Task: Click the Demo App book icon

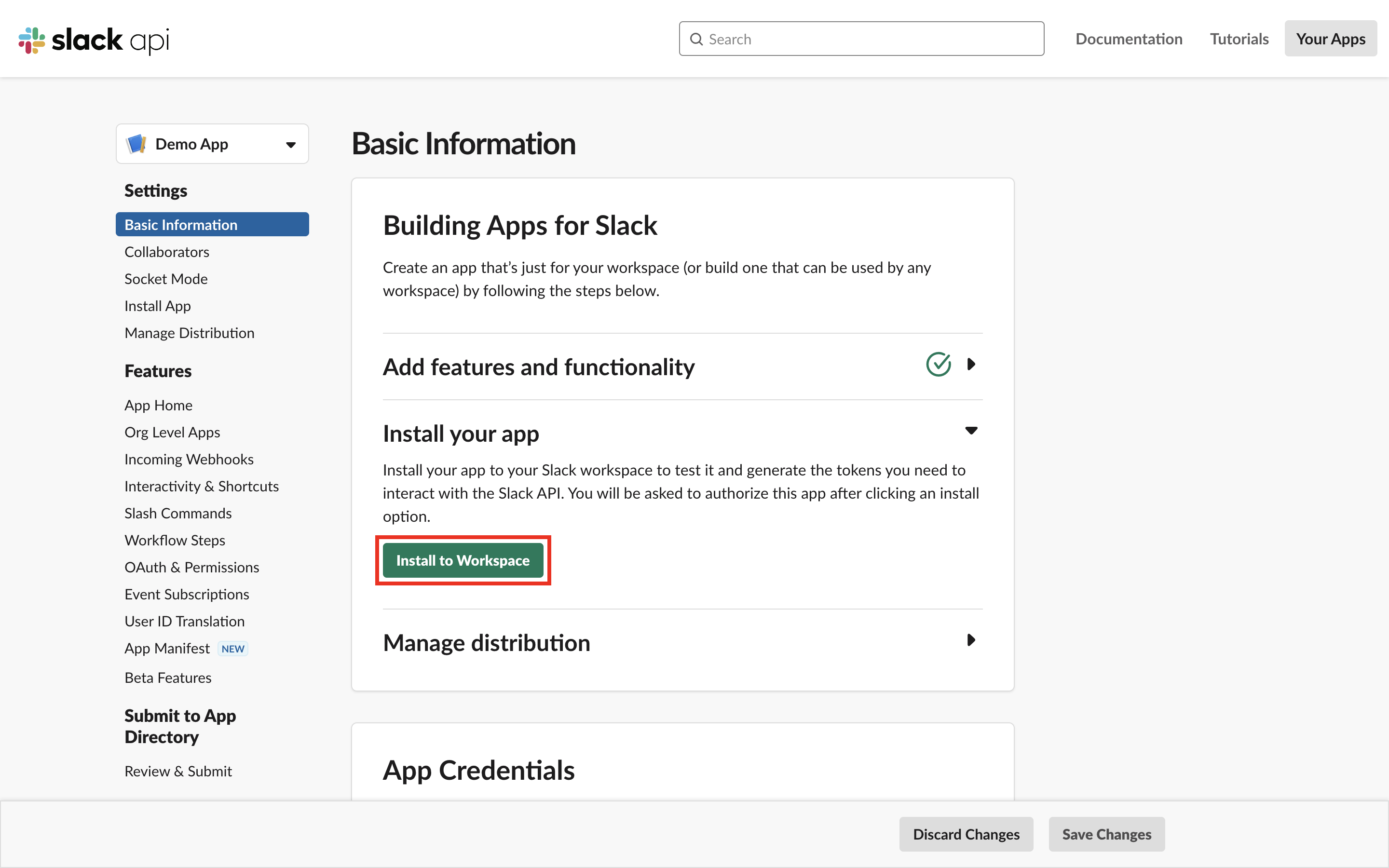Action: (136, 144)
